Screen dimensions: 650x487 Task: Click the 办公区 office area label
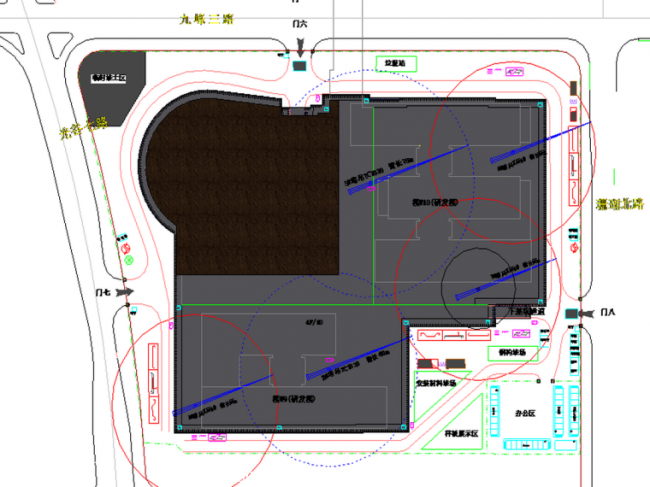coord(527,410)
